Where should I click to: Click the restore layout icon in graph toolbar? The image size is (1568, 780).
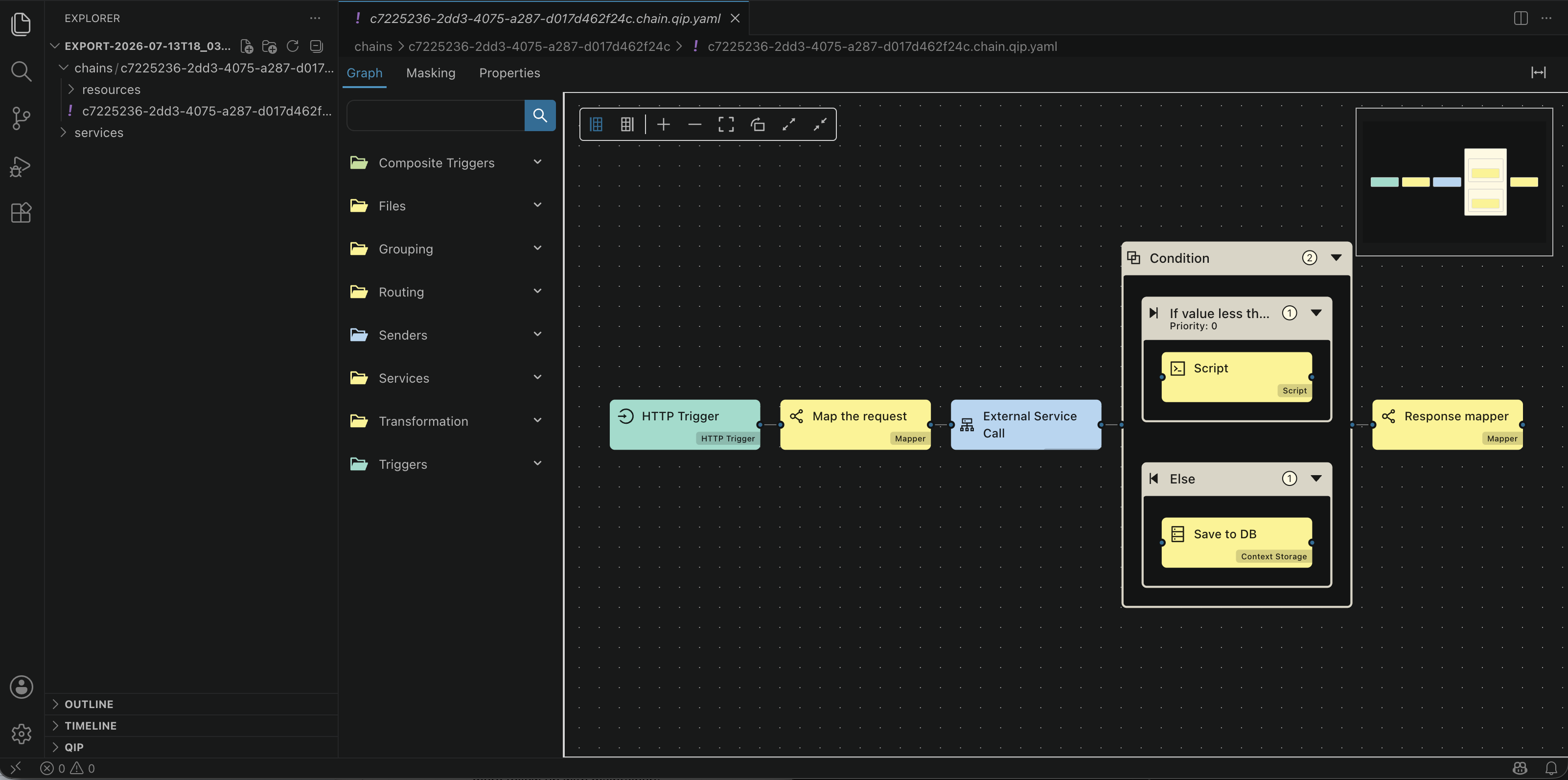coord(757,124)
